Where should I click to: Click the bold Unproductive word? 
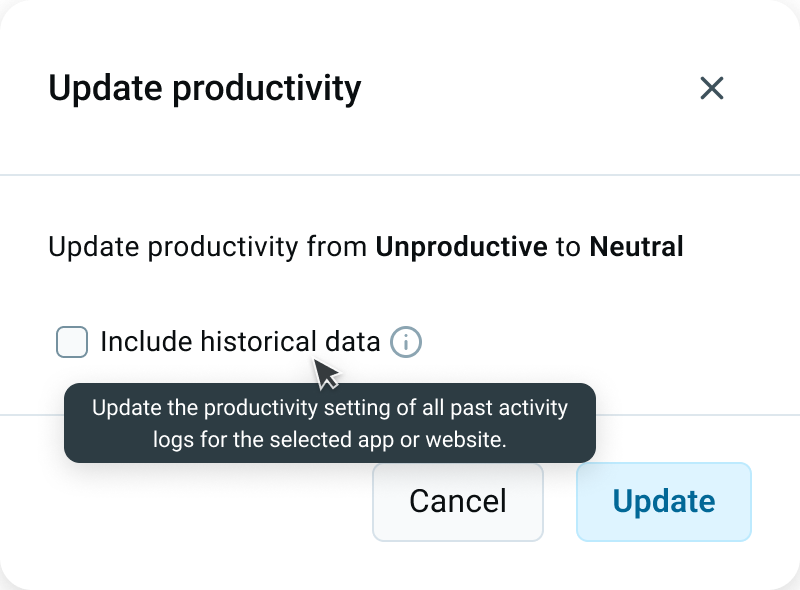462,247
